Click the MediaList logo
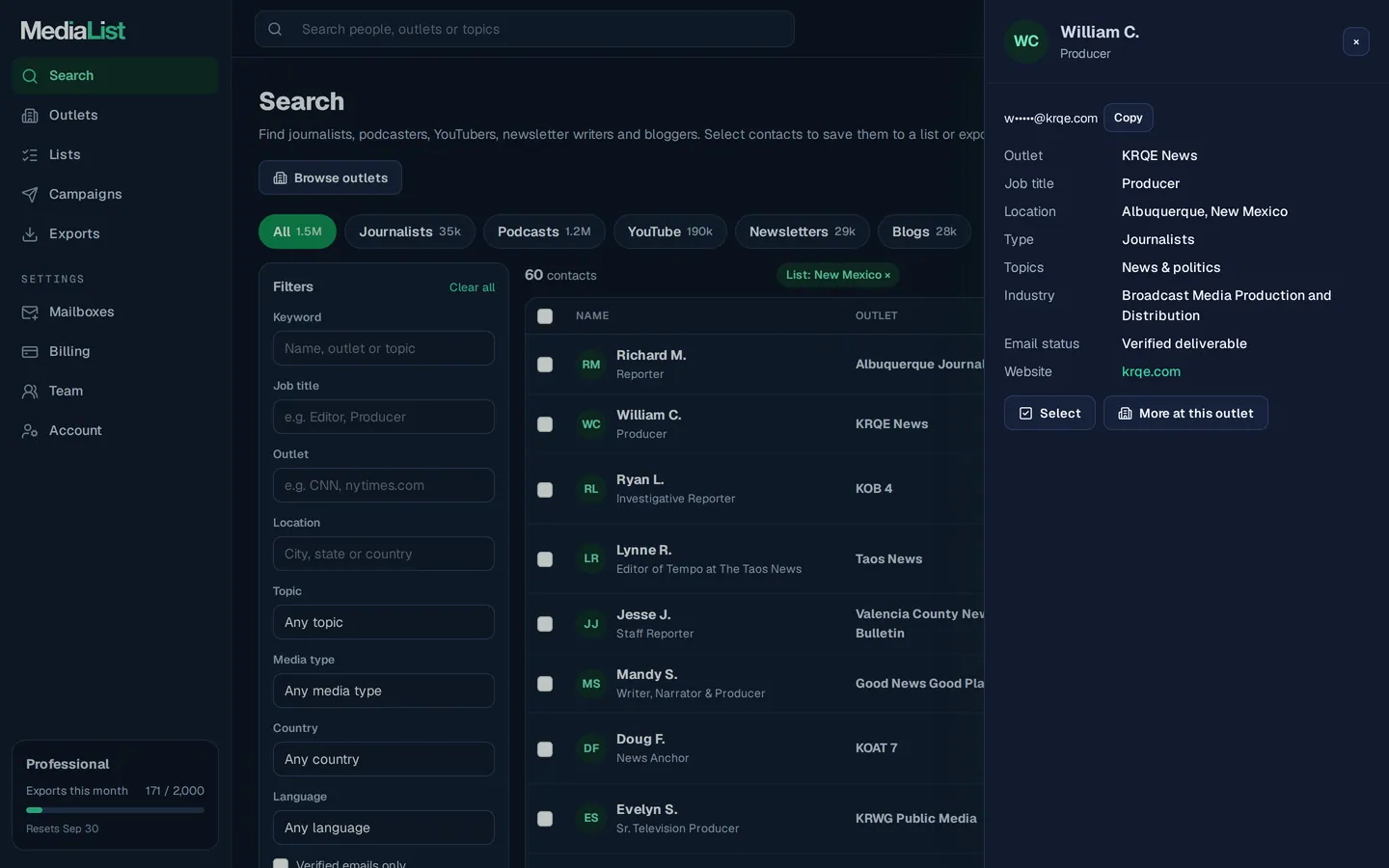1389x868 pixels. (73, 31)
